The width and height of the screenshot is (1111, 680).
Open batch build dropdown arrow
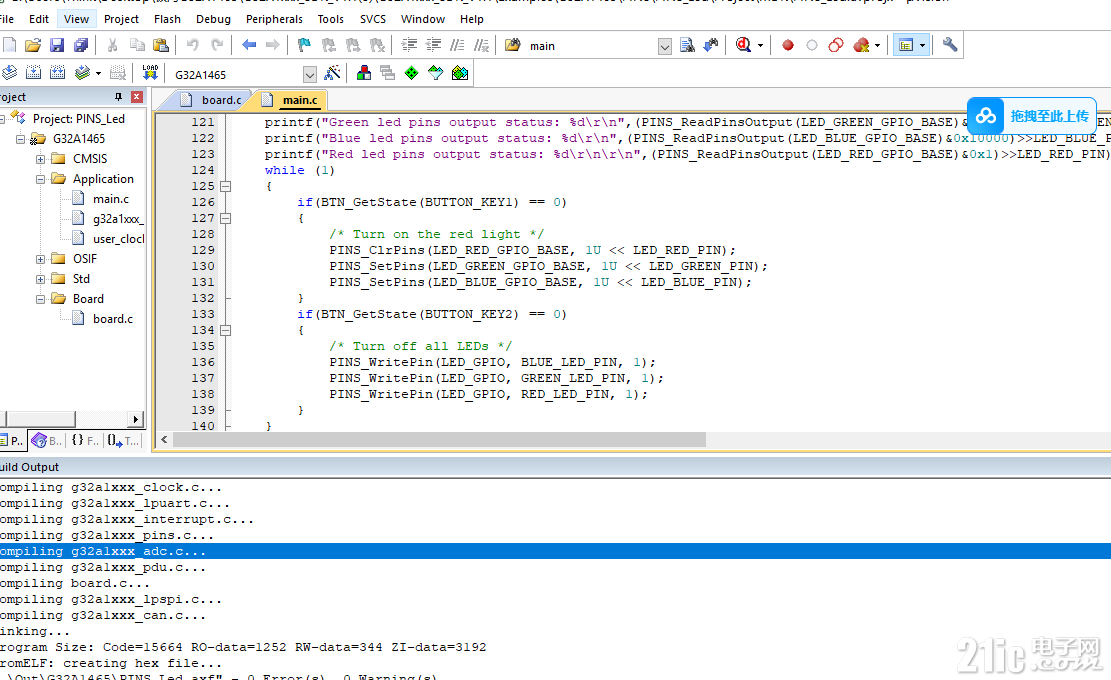point(98,74)
